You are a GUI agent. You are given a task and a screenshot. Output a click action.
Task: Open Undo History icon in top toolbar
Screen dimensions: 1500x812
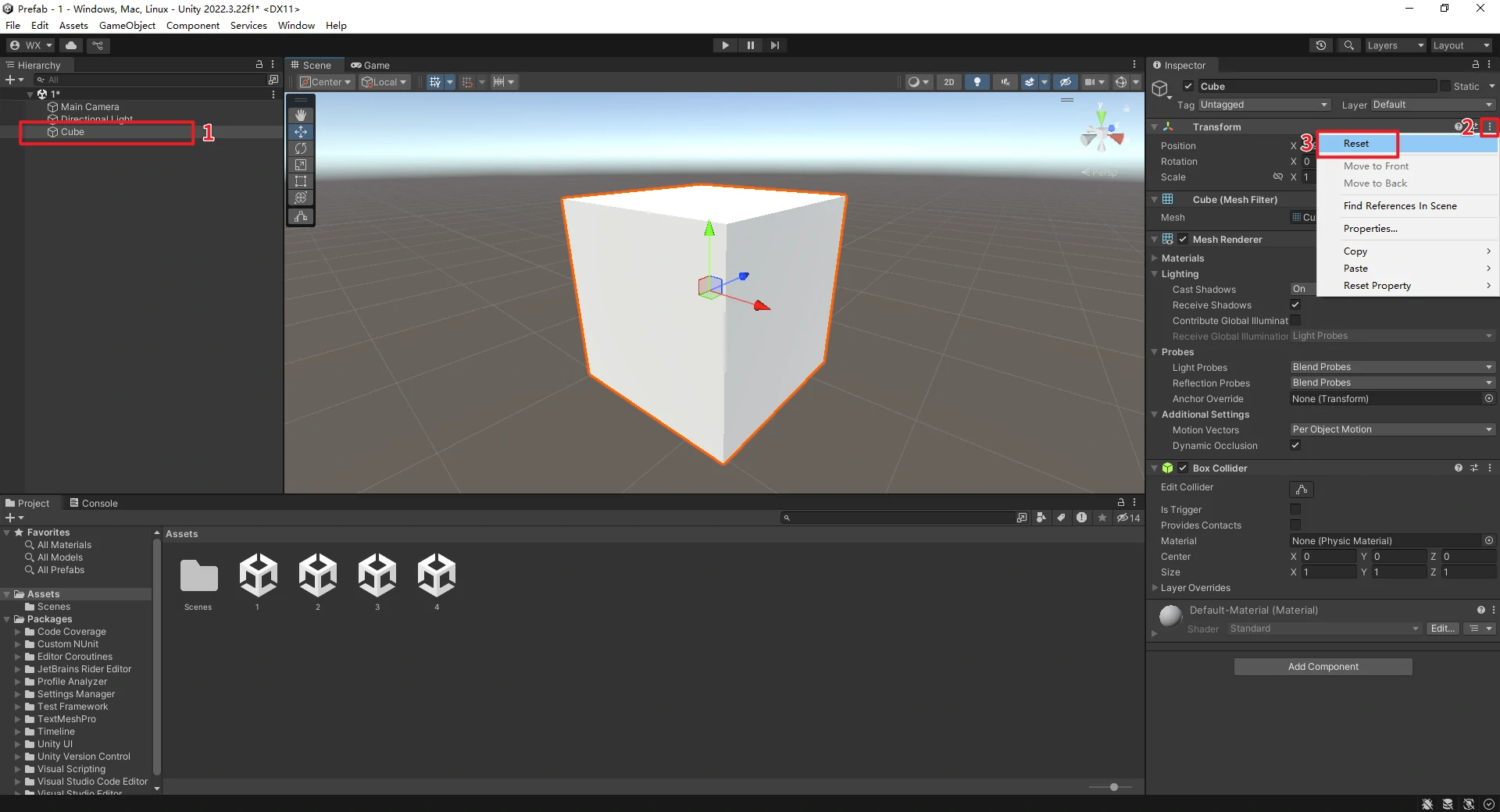(x=1321, y=45)
